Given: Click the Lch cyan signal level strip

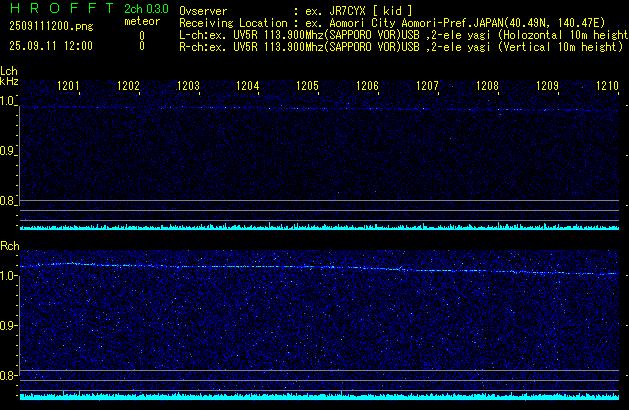Looking at the screenshot, I should click(319, 227).
